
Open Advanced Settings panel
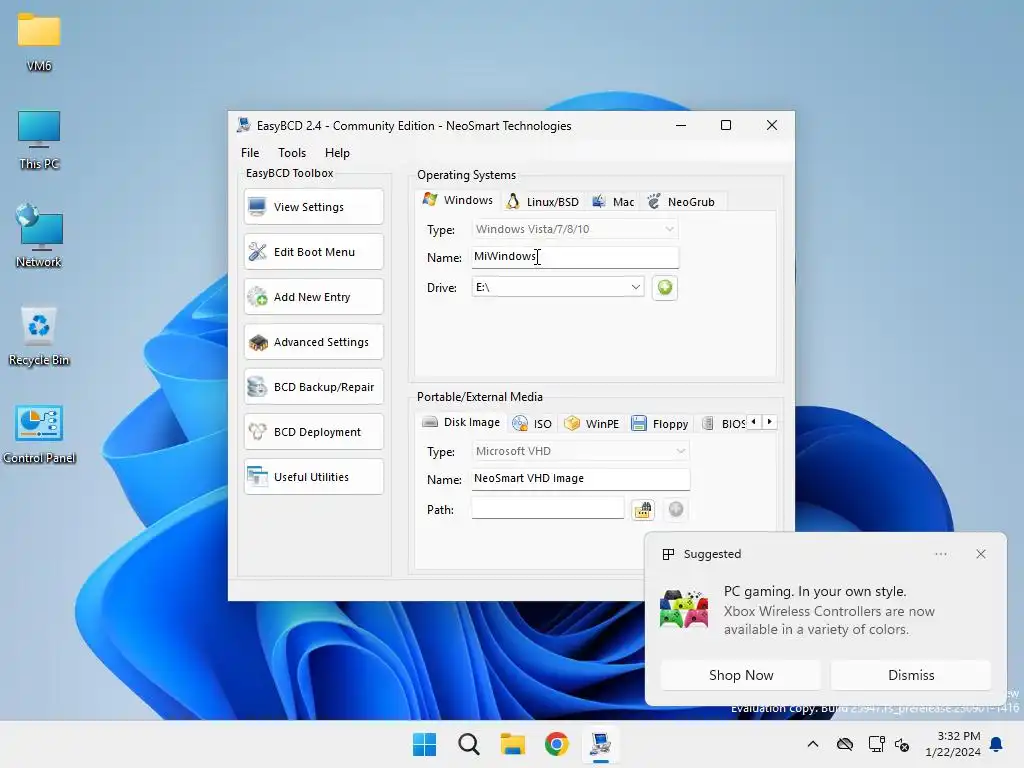[x=313, y=342]
